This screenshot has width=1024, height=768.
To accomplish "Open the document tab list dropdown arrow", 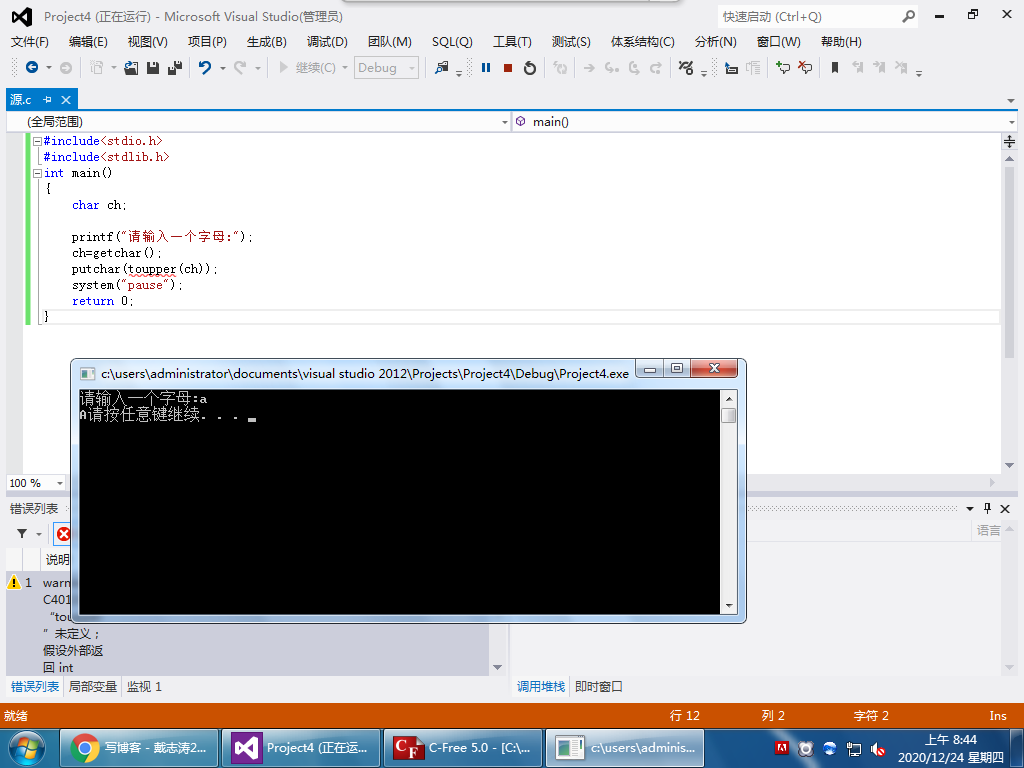I will pyautogui.click(x=1010, y=101).
